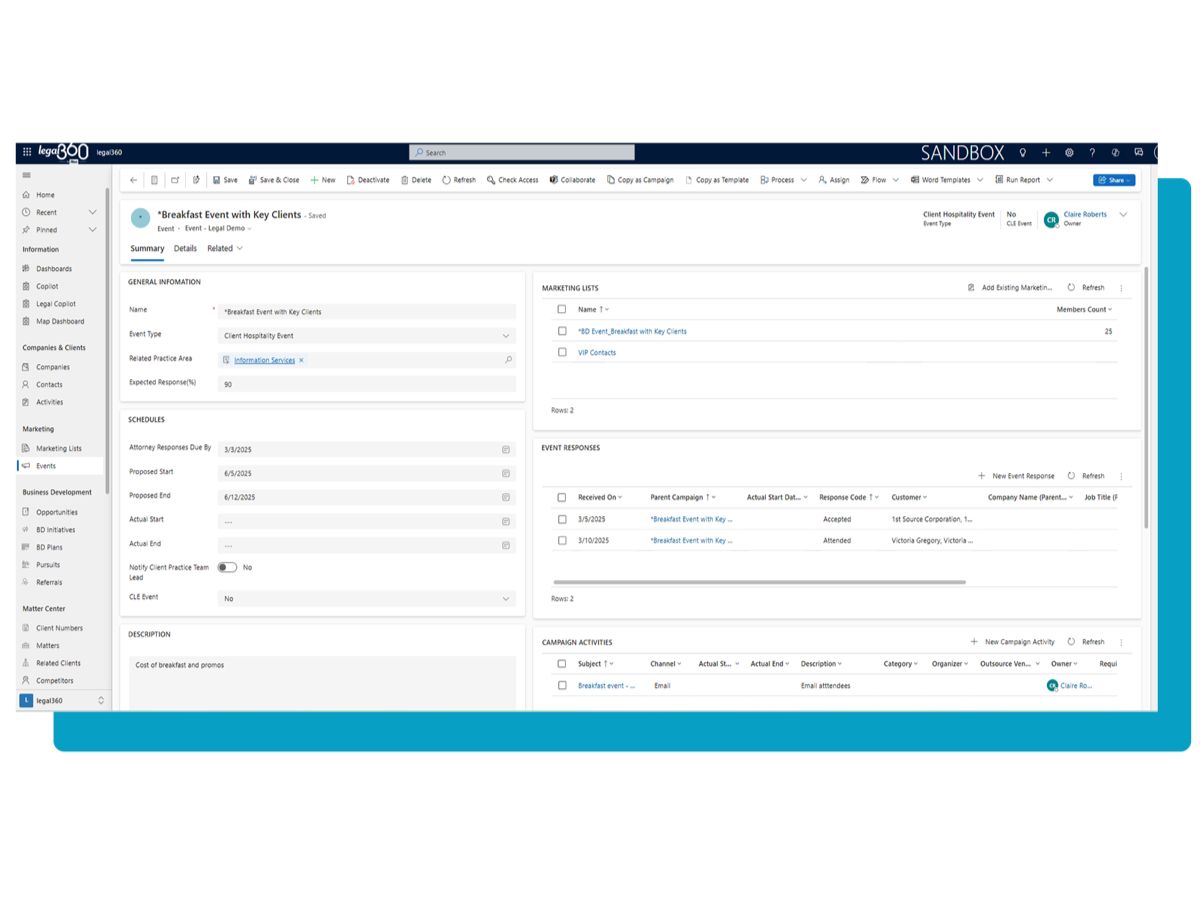This screenshot has height=900, width=1200.
Task: Click the Delete command
Action: click(416, 180)
